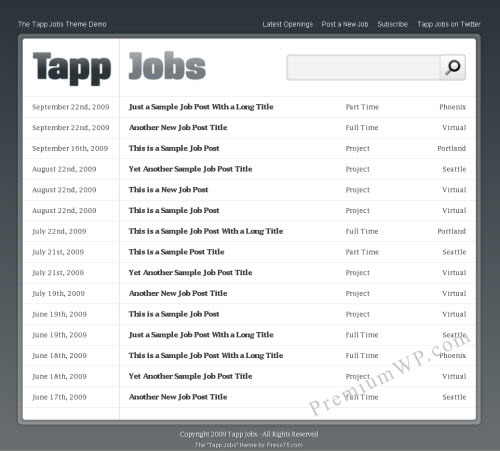The height and width of the screenshot is (451, 500).
Task: Open September 22nd Another New Job Post Title
Action: (x=178, y=128)
